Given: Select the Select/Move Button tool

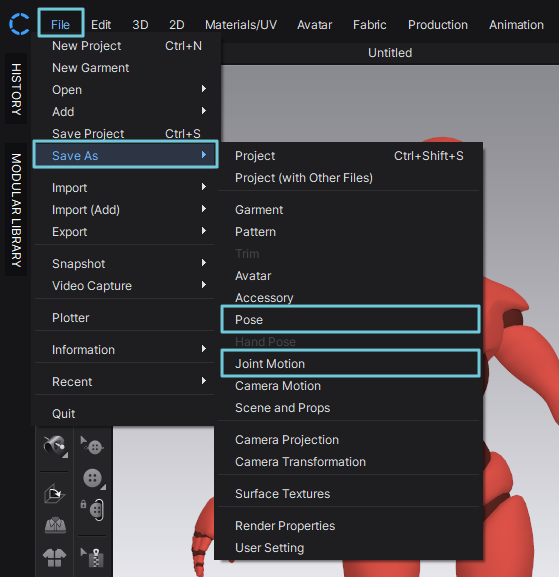Looking at the screenshot, I should coord(92,446).
